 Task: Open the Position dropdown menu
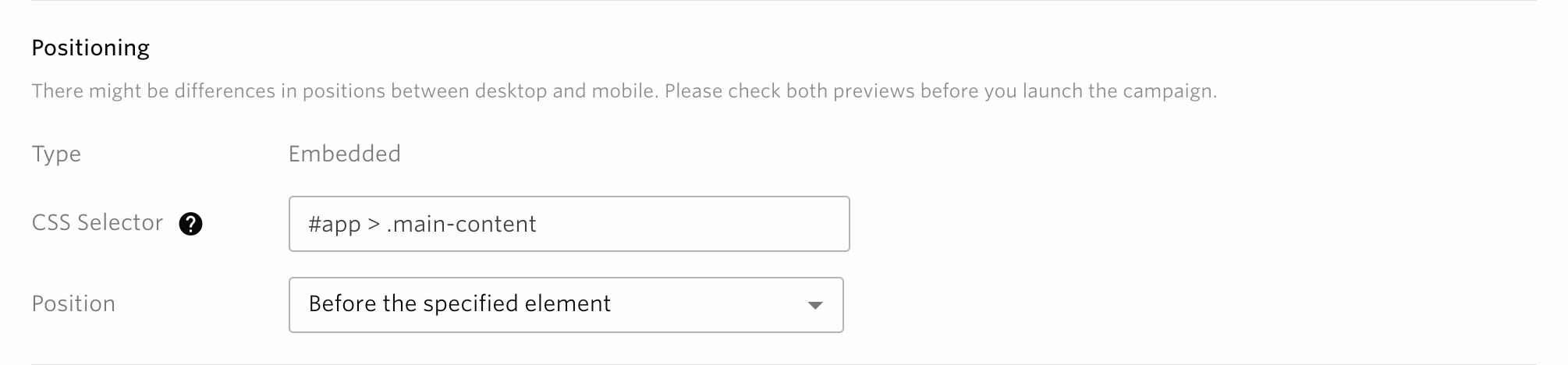pyautogui.click(x=566, y=305)
